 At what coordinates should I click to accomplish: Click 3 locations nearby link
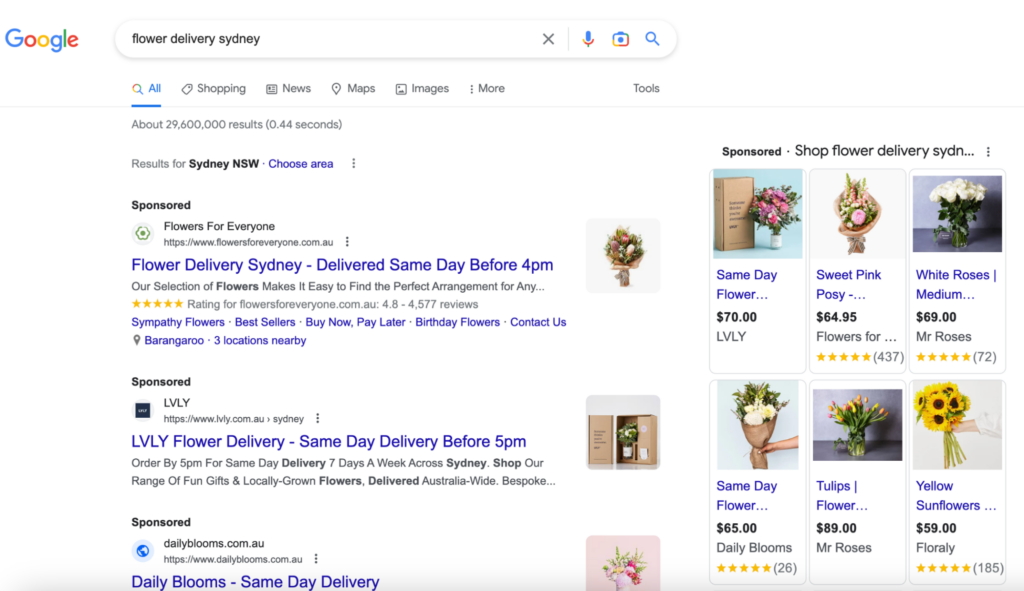click(260, 340)
